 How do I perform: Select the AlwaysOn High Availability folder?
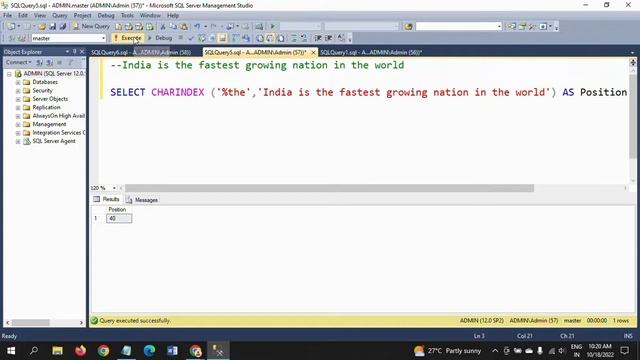(x=58, y=116)
